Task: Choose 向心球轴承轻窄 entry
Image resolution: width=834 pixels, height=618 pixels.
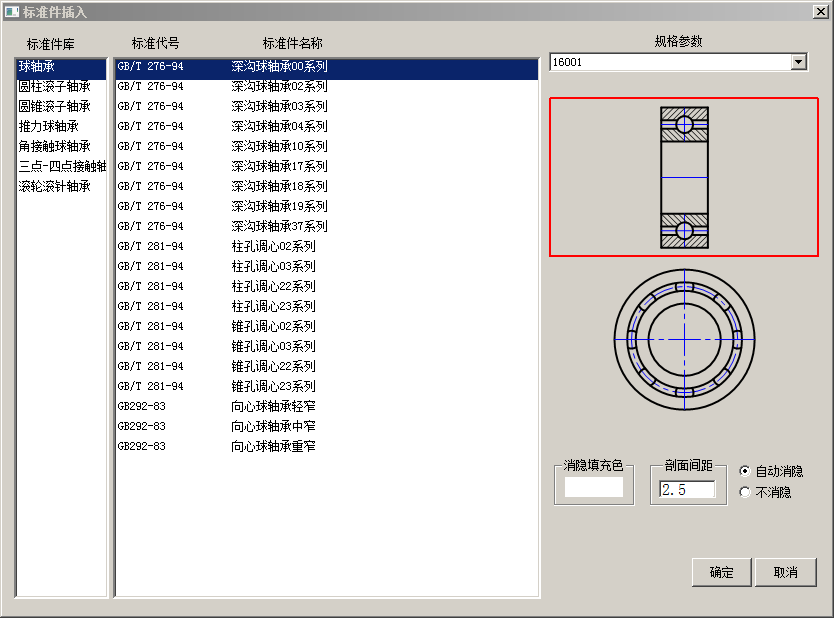Action: click(327, 407)
